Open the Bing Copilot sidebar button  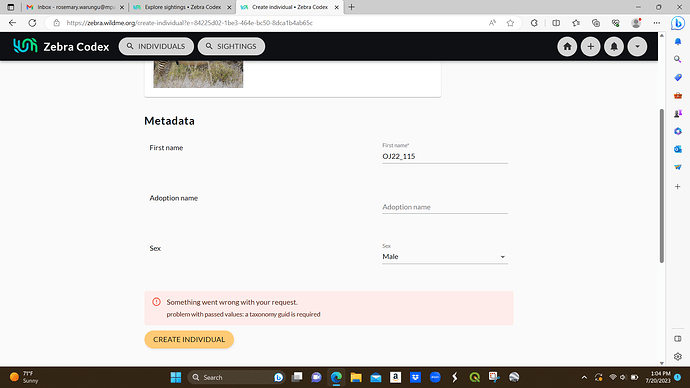pos(678,23)
